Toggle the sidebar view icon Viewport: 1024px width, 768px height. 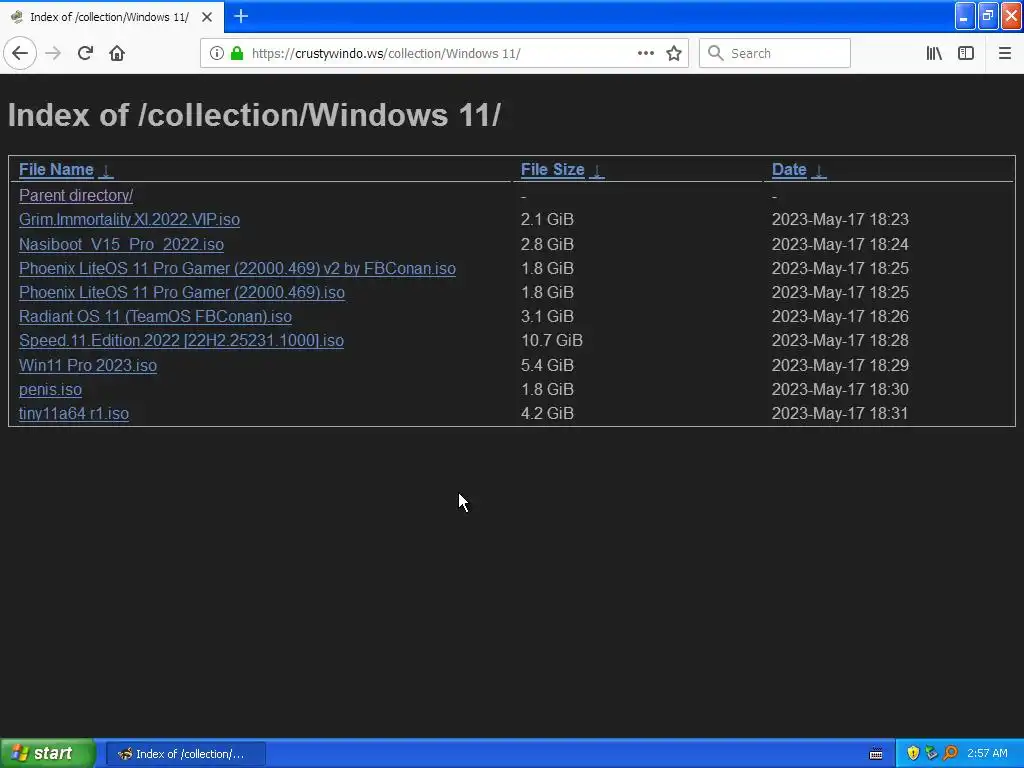pos(966,54)
